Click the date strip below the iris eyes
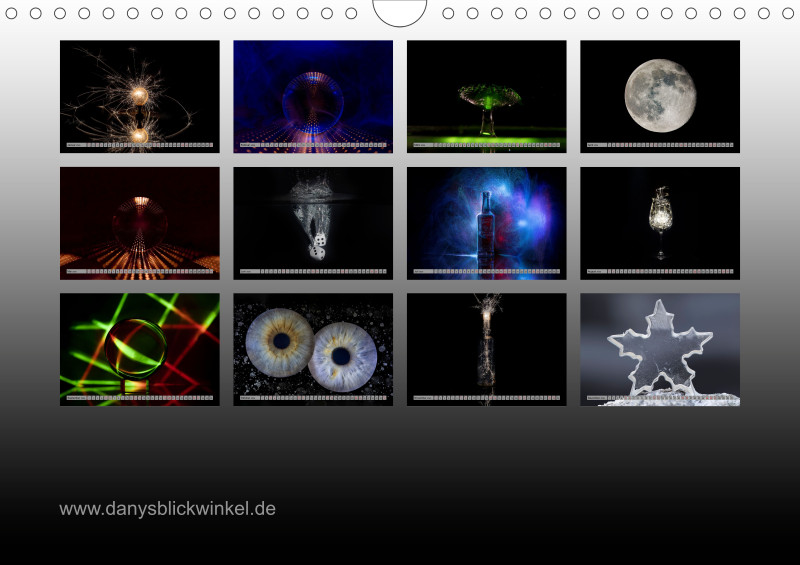Image resolution: width=800 pixels, height=565 pixels. [313, 398]
